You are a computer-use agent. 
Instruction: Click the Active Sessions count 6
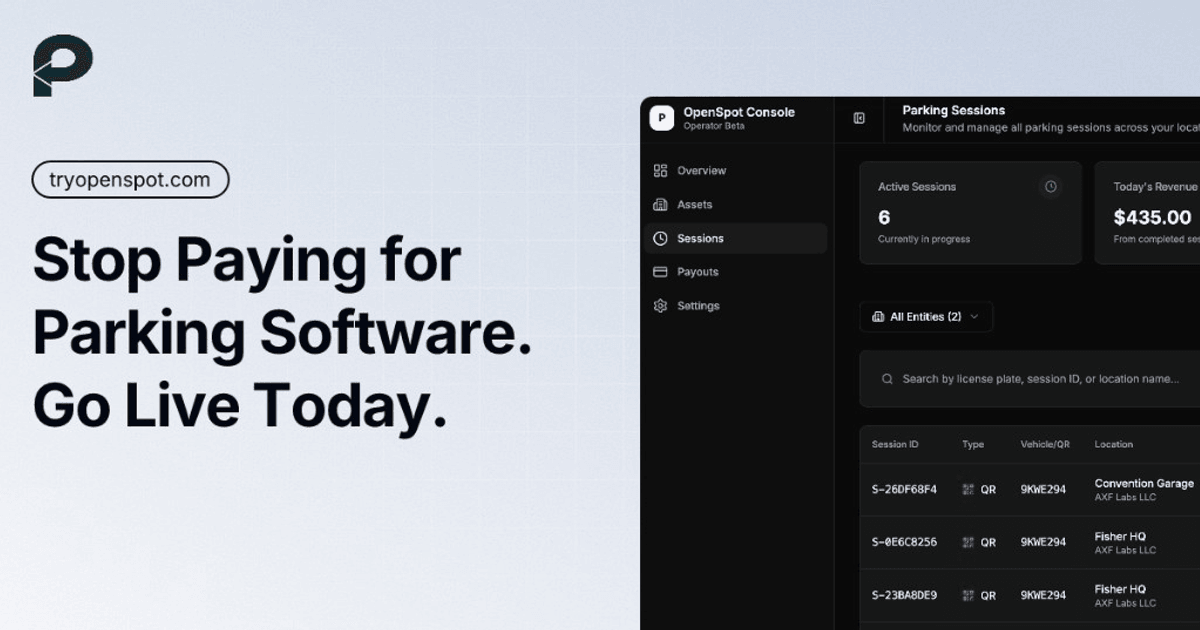[x=884, y=217]
